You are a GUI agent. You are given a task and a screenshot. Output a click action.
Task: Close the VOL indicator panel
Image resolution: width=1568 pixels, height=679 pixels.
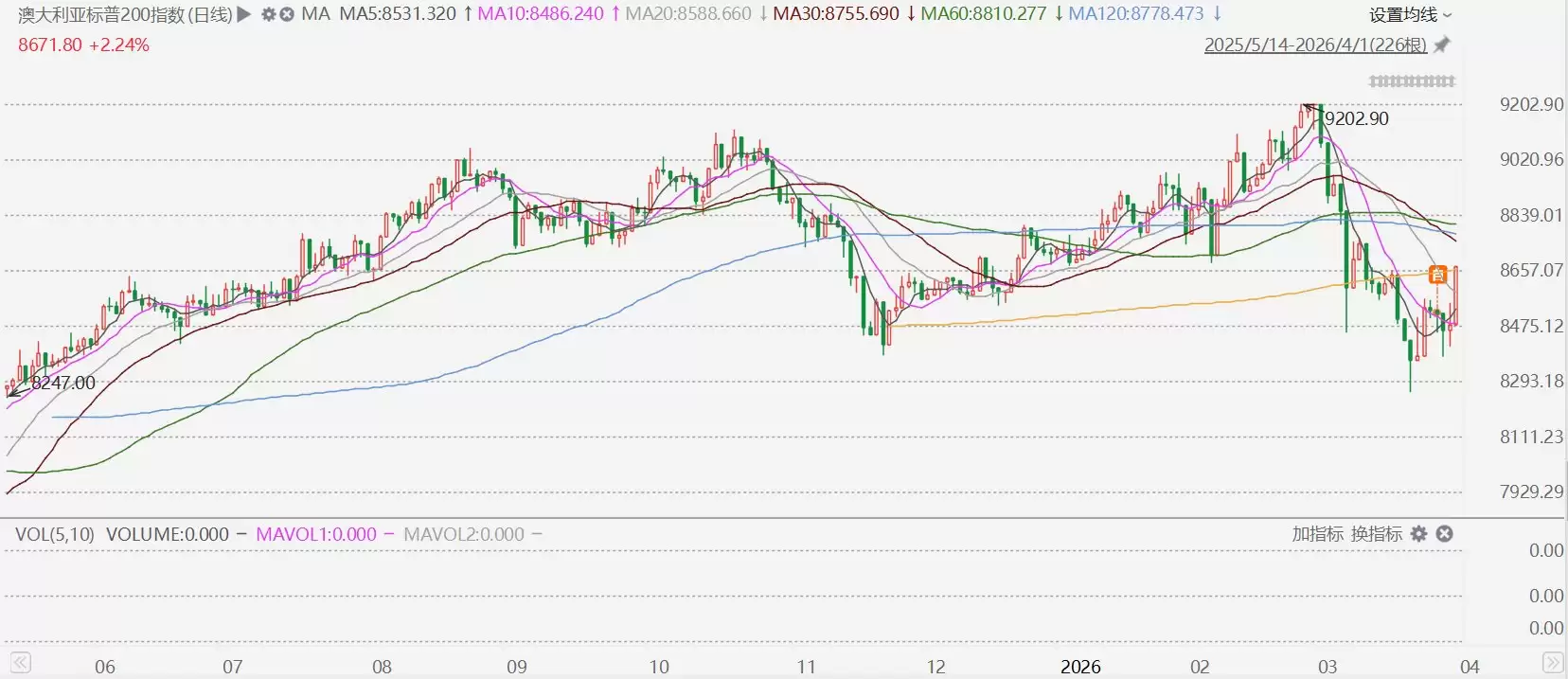tap(1444, 534)
